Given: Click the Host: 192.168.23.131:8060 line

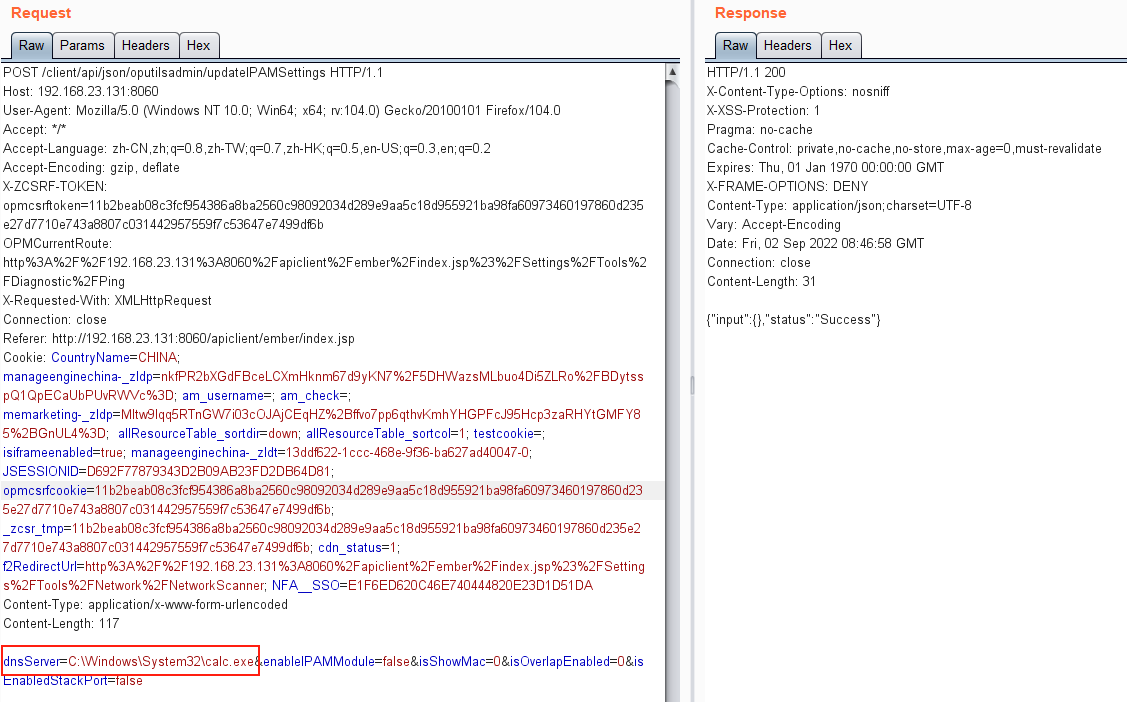Looking at the screenshot, I should tap(80, 91).
